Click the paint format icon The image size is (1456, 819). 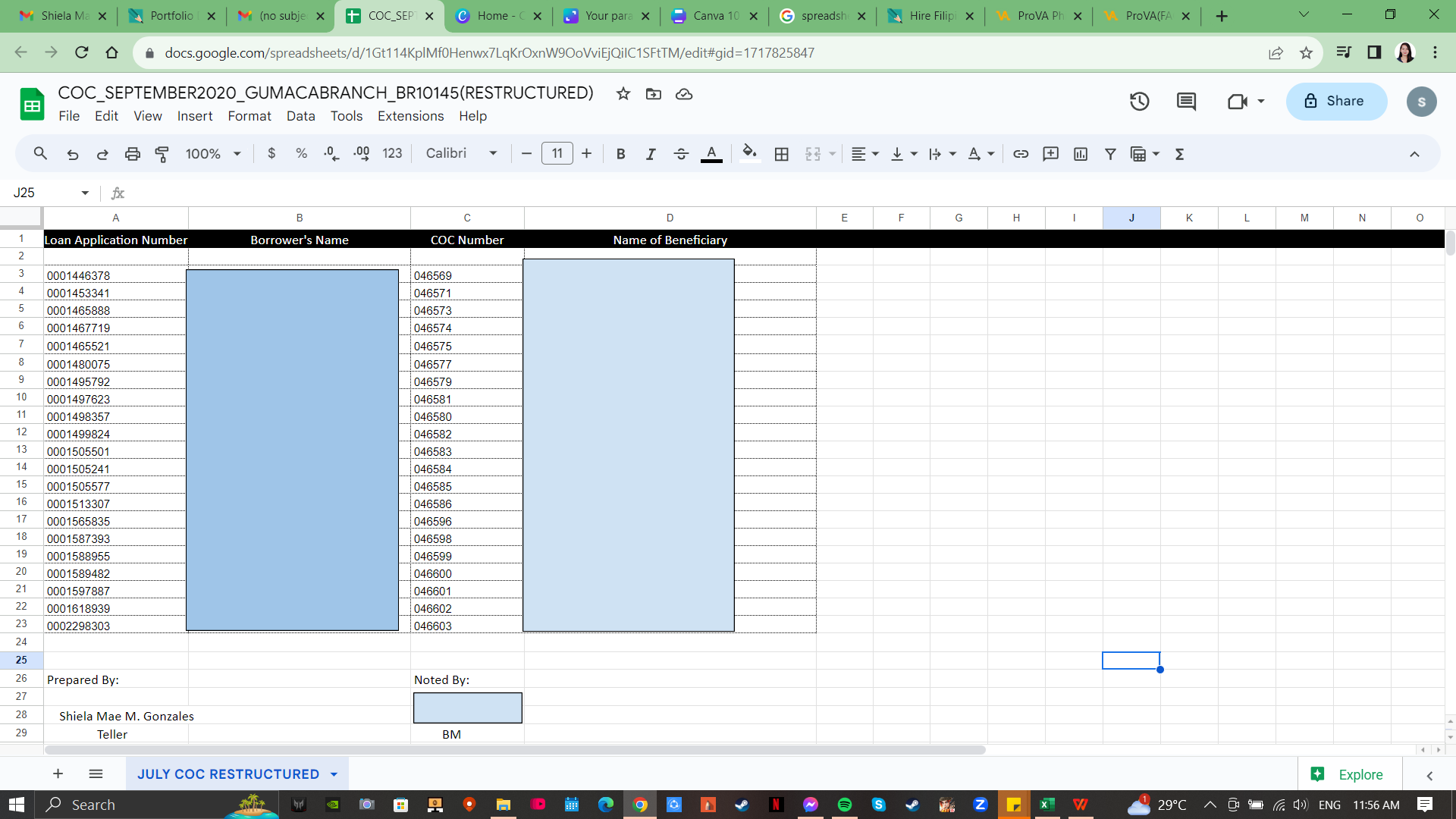[x=162, y=154]
